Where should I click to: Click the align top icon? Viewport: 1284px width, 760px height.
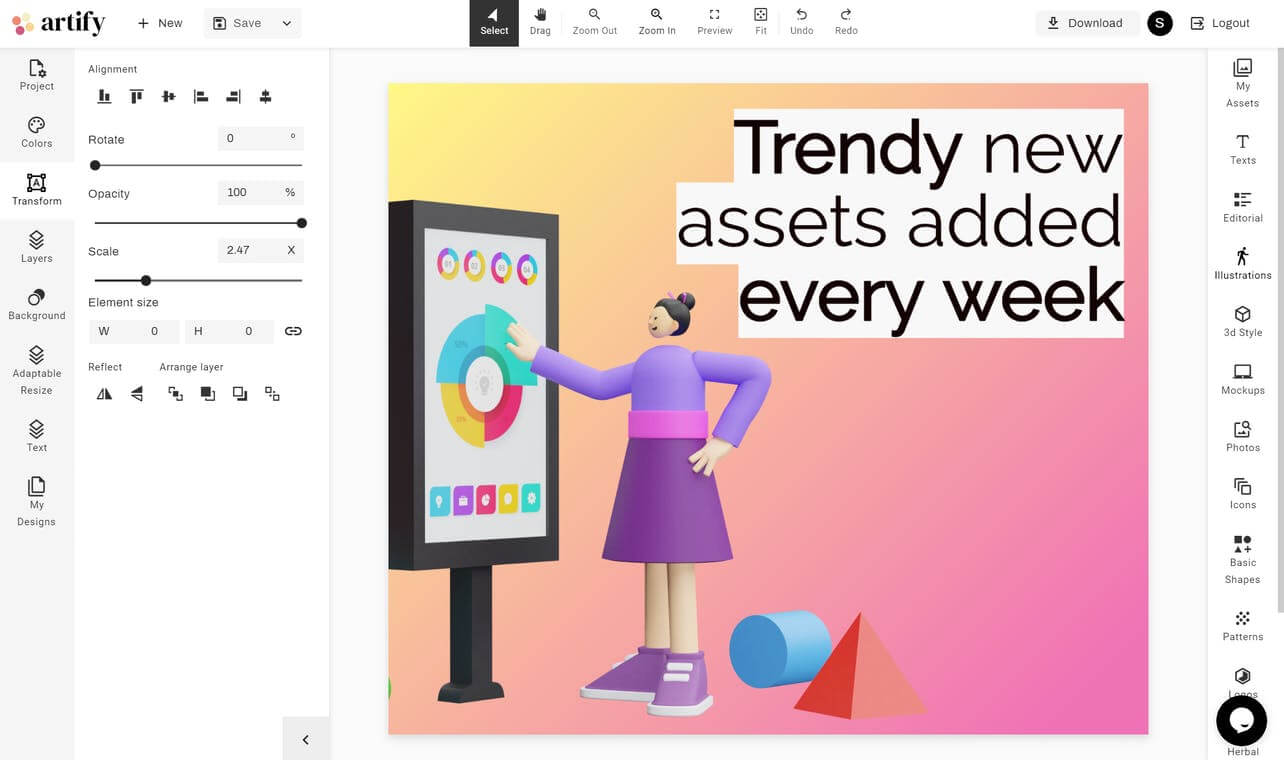pos(136,97)
